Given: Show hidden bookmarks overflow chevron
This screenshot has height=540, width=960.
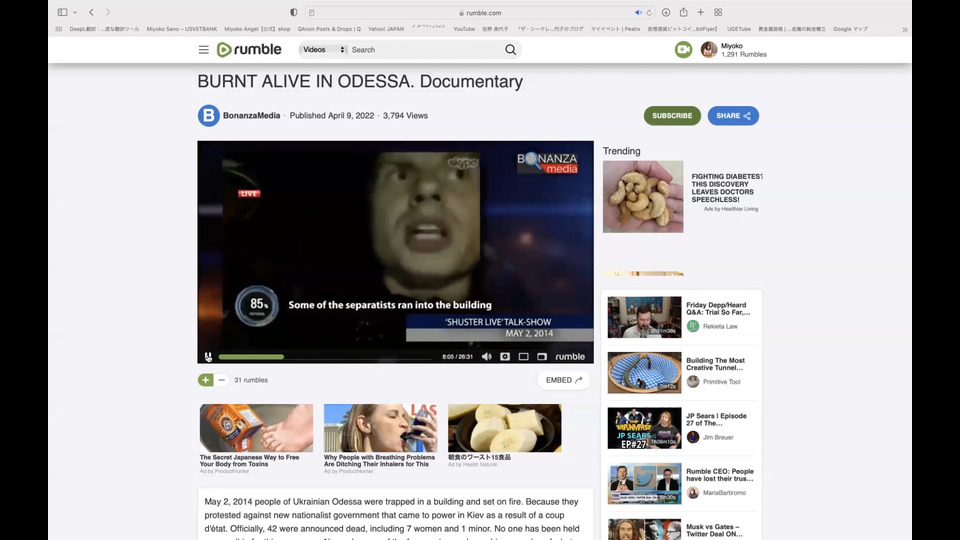Looking at the screenshot, I should (x=904, y=29).
